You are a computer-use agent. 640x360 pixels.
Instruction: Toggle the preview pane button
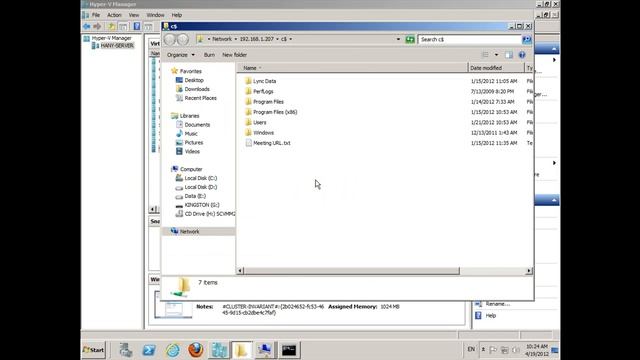tap(509, 55)
